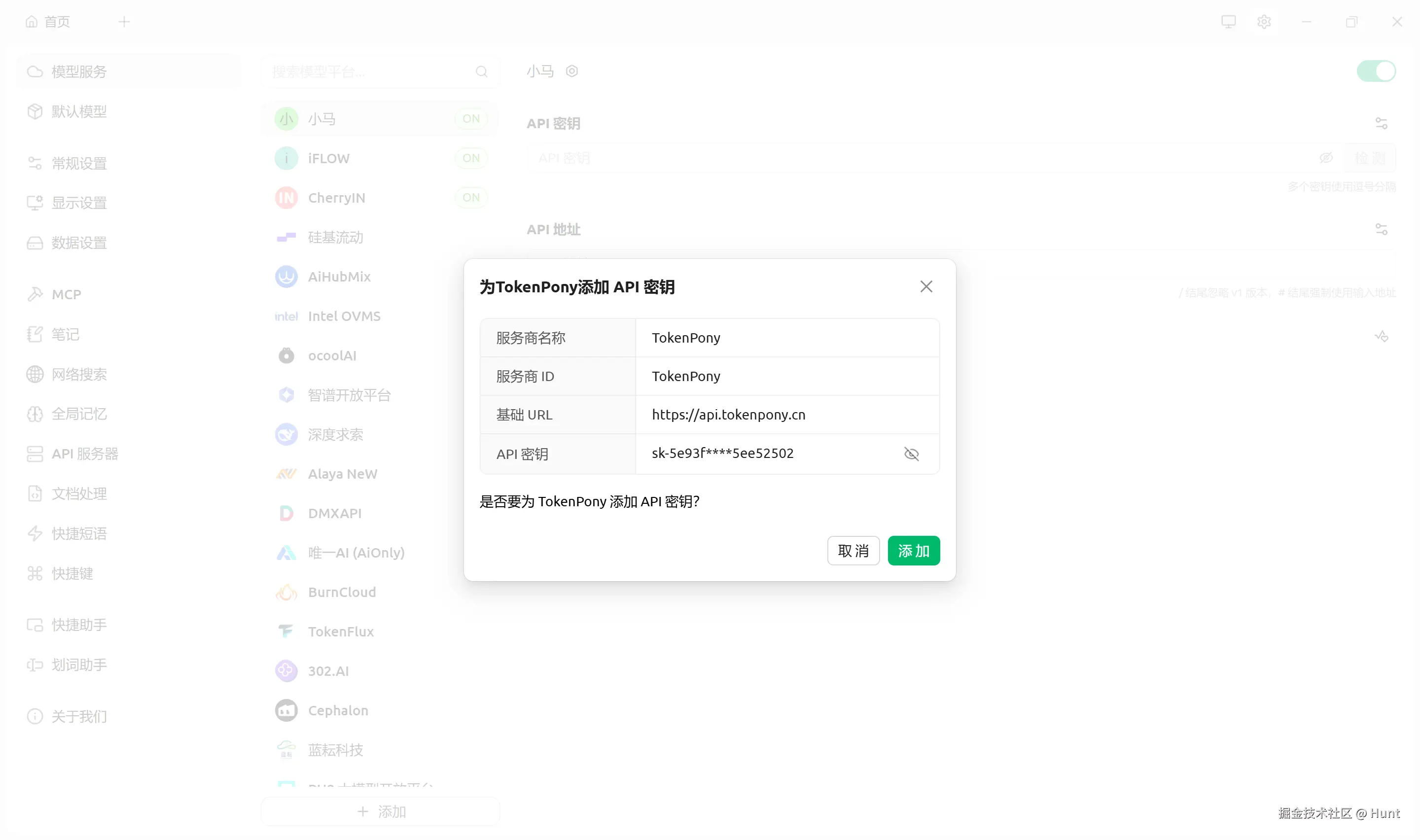The height and width of the screenshot is (840, 1420).
Task: Click the green 添加 confirm button
Action: (913, 550)
